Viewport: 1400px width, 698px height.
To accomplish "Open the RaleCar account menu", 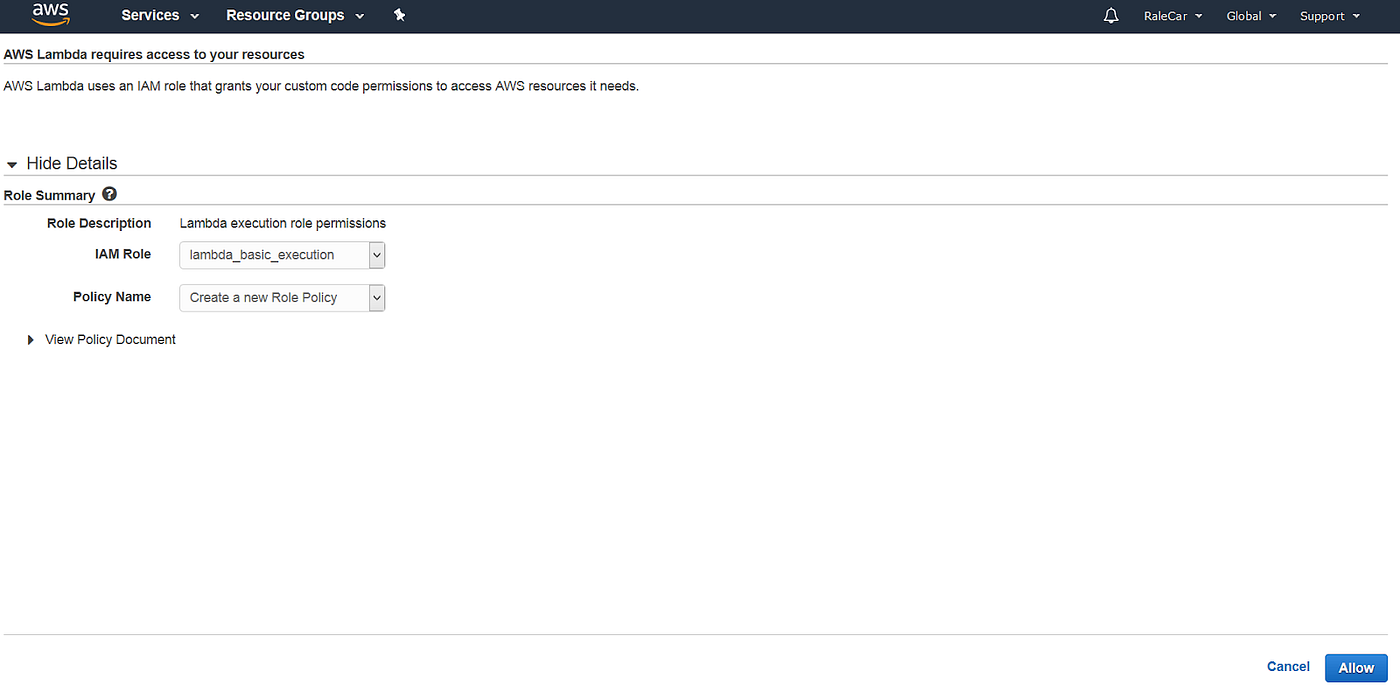I will click(x=1173, y=16).
